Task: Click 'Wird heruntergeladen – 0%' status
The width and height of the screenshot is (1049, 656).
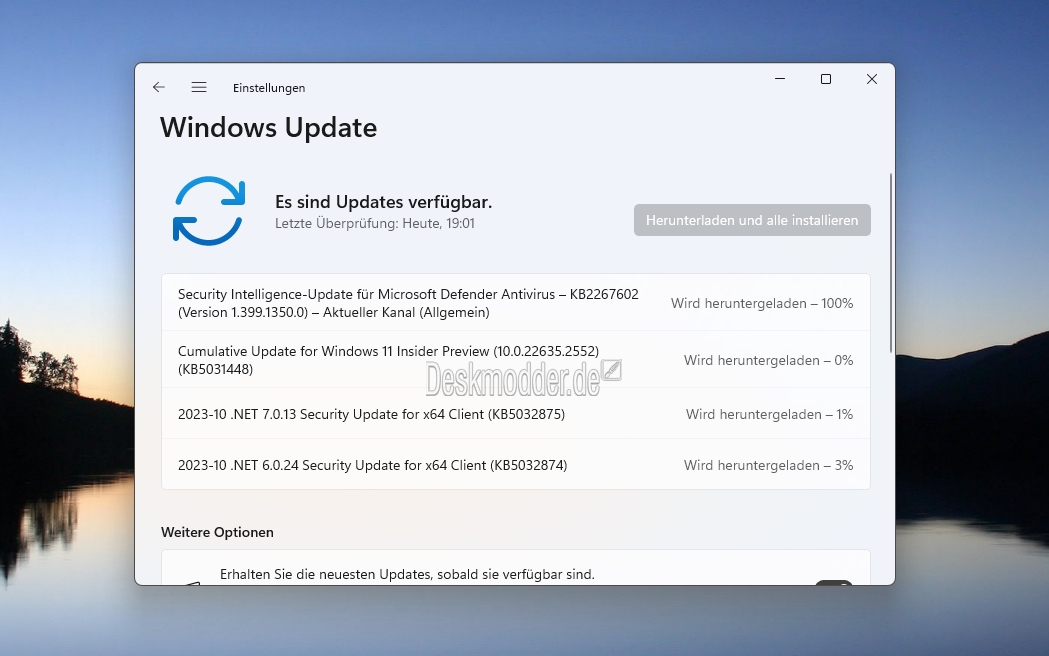Action: click(768, 360)
